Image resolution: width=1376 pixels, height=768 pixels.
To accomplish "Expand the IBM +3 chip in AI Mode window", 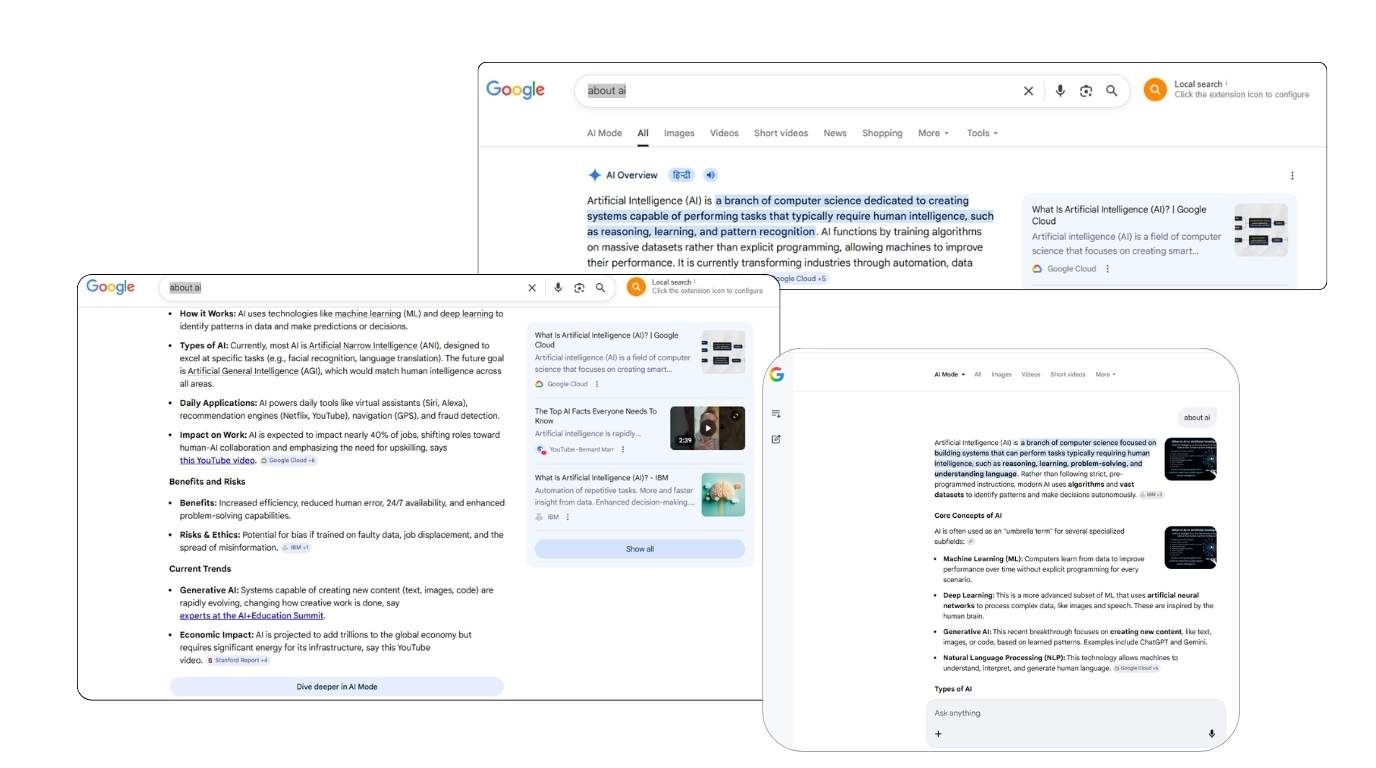I will pyautogui.click(x=1151, y=495).
